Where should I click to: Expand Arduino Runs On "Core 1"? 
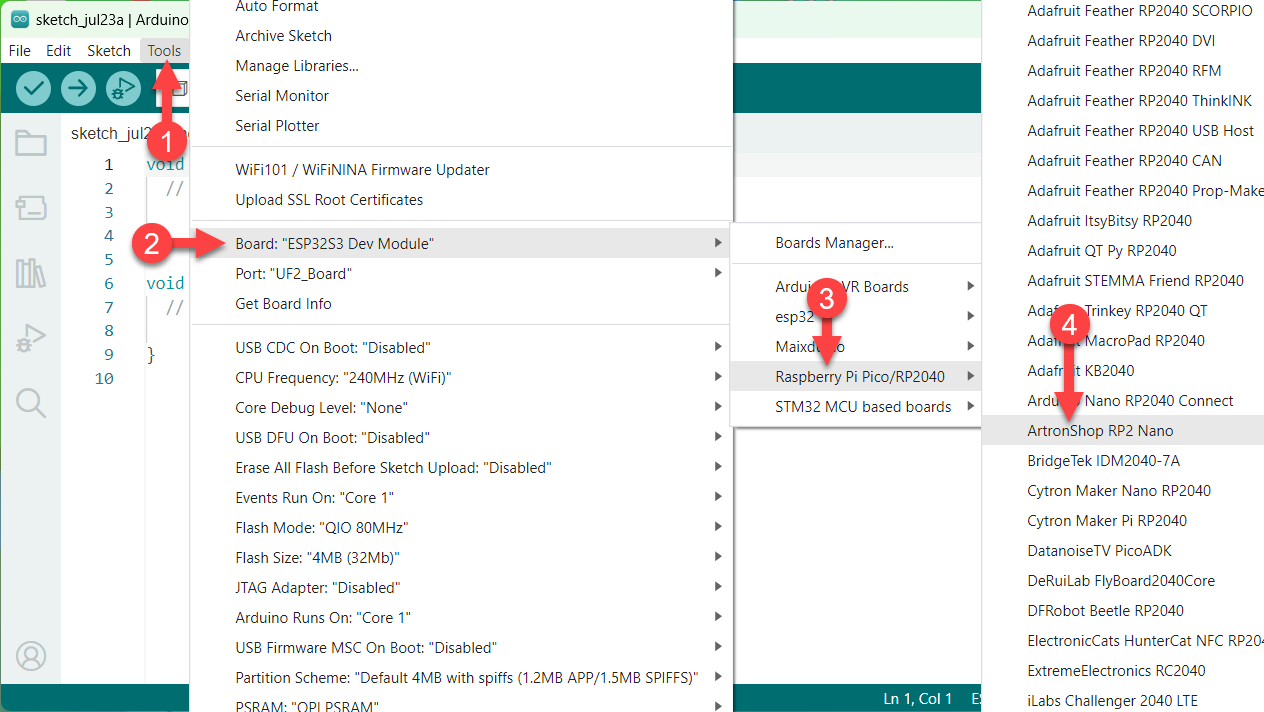(461, 618)
